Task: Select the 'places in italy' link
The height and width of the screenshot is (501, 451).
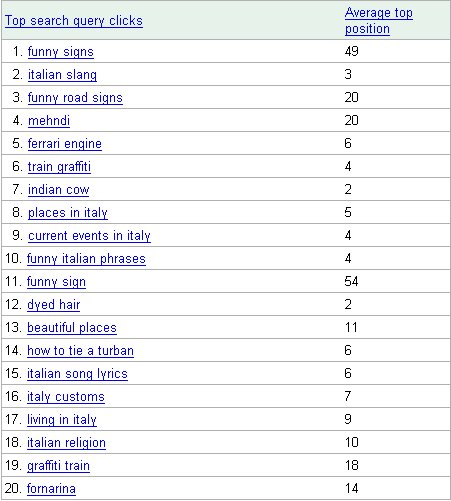Action: pos(68,213)
